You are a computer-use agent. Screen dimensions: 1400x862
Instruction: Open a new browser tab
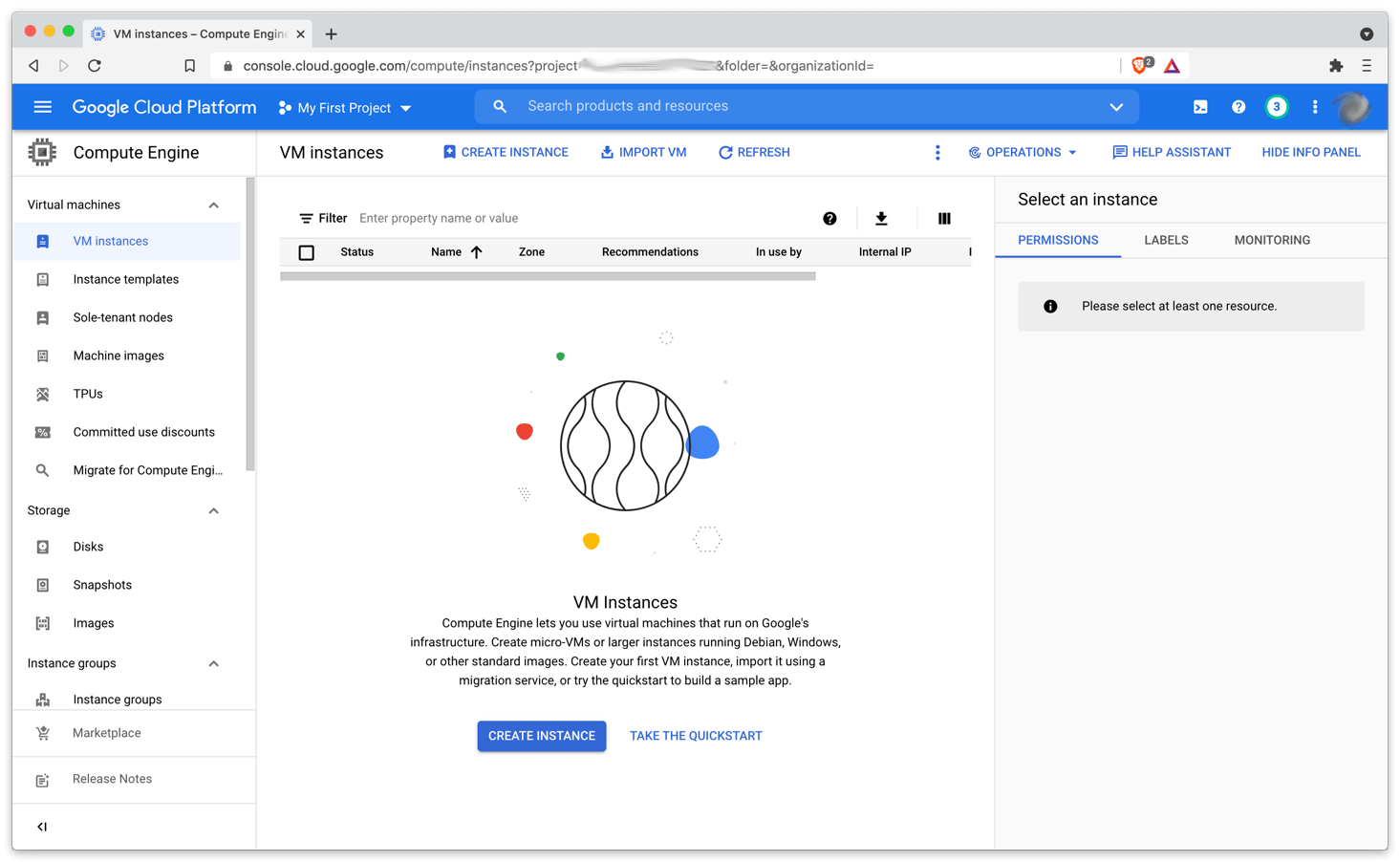(331, 34)
